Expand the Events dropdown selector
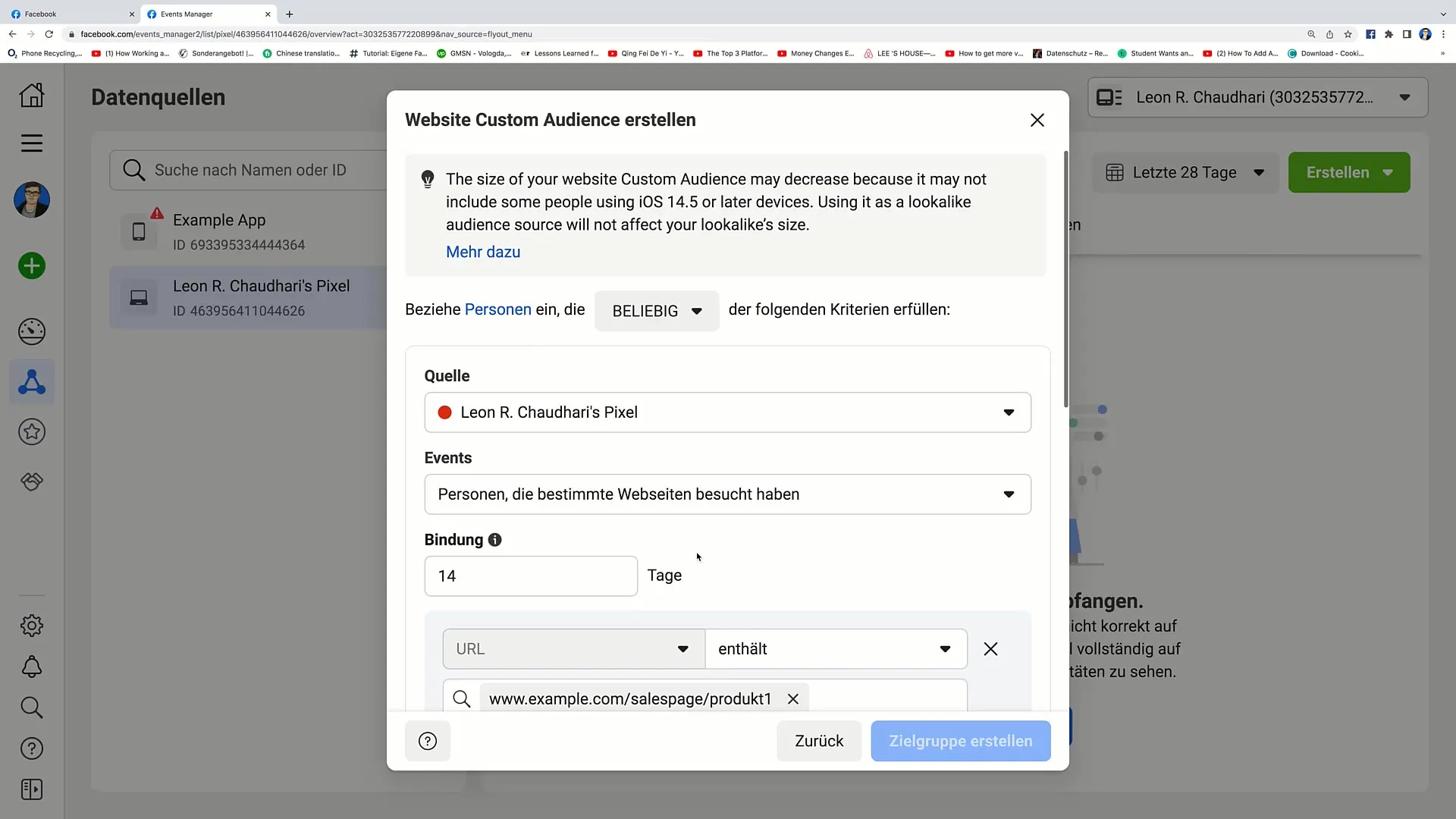The height and width of the screenshot is (819, 1456). click(1009, 494)
